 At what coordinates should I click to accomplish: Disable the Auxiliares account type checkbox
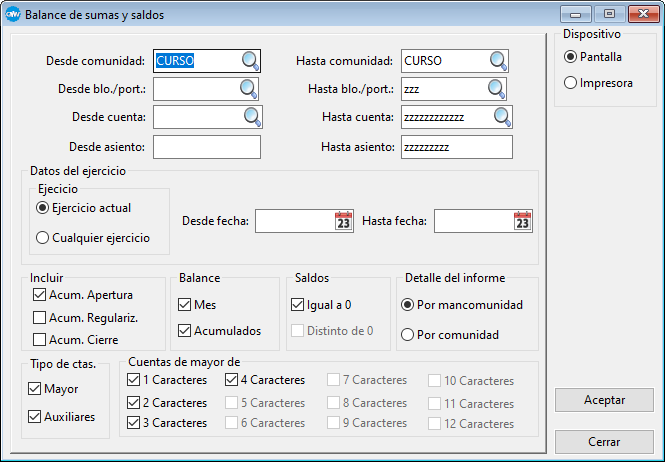point(36,416)
